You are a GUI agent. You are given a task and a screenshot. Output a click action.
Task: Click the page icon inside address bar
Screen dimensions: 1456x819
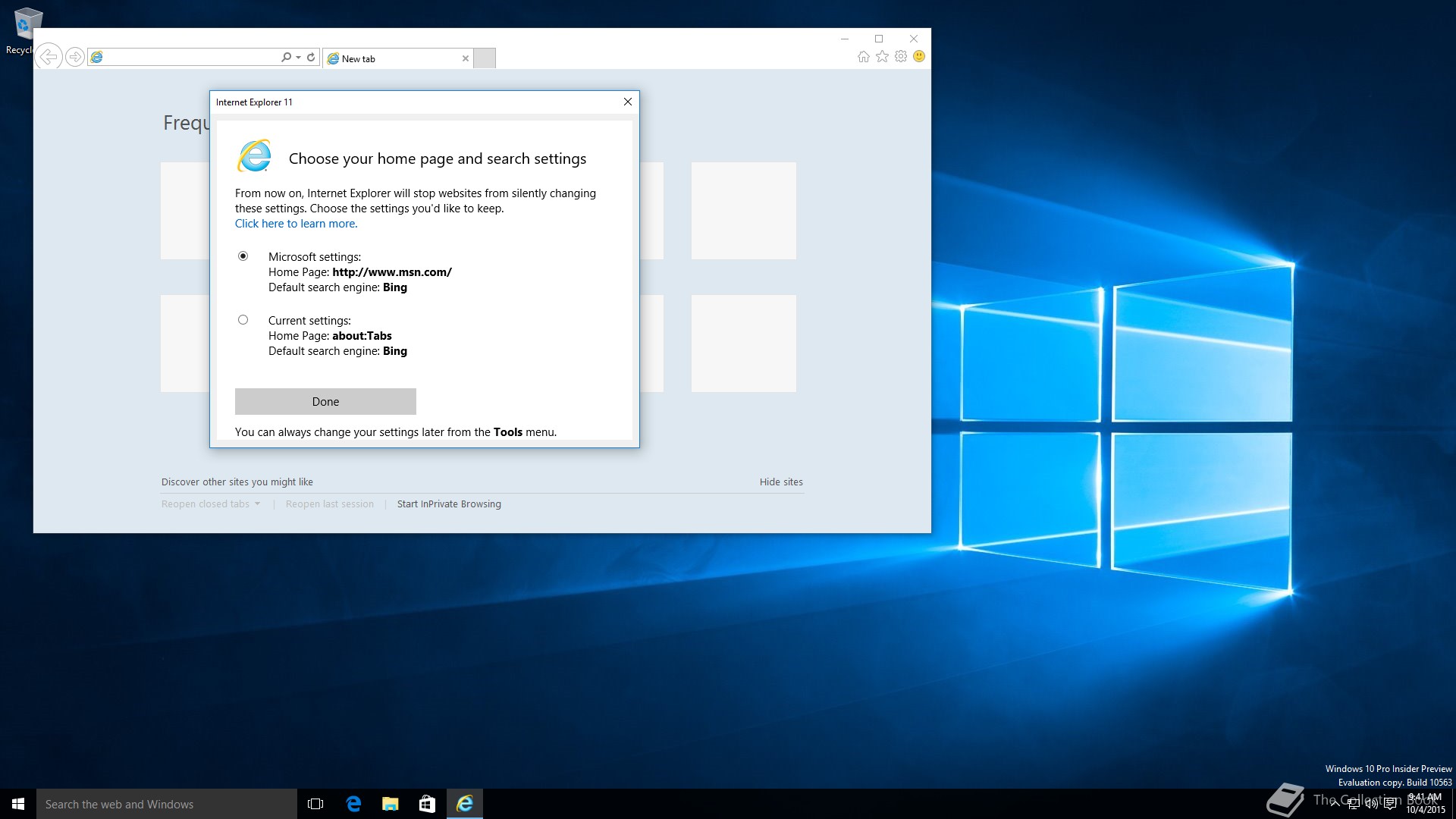coord(97,57)
